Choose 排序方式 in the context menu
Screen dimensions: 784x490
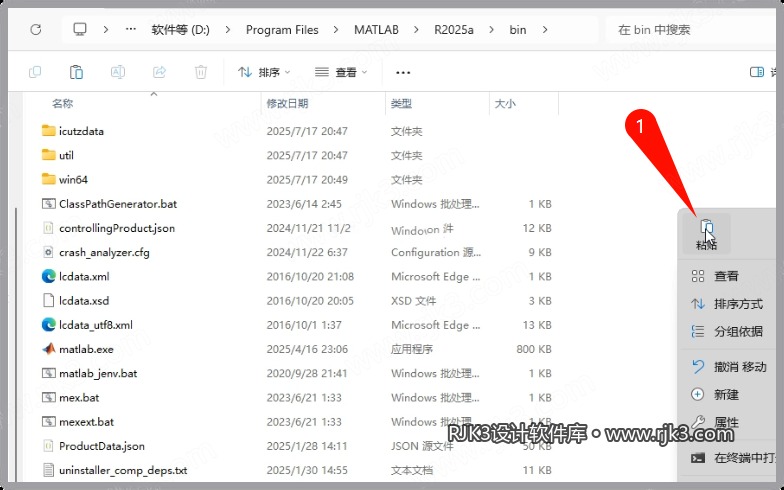click(727, 304)
